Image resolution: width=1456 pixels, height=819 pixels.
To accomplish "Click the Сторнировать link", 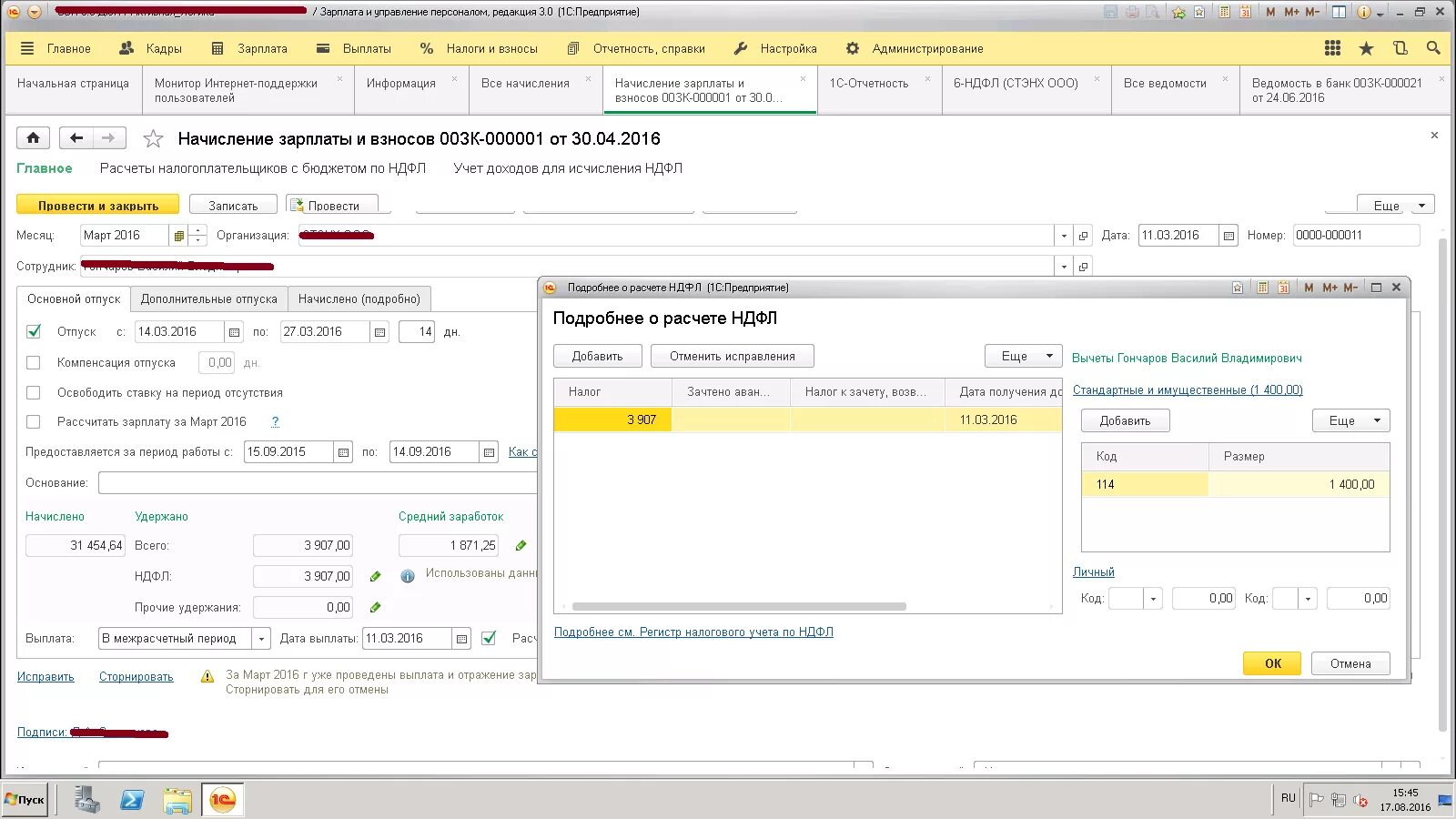I will point(136,677).
